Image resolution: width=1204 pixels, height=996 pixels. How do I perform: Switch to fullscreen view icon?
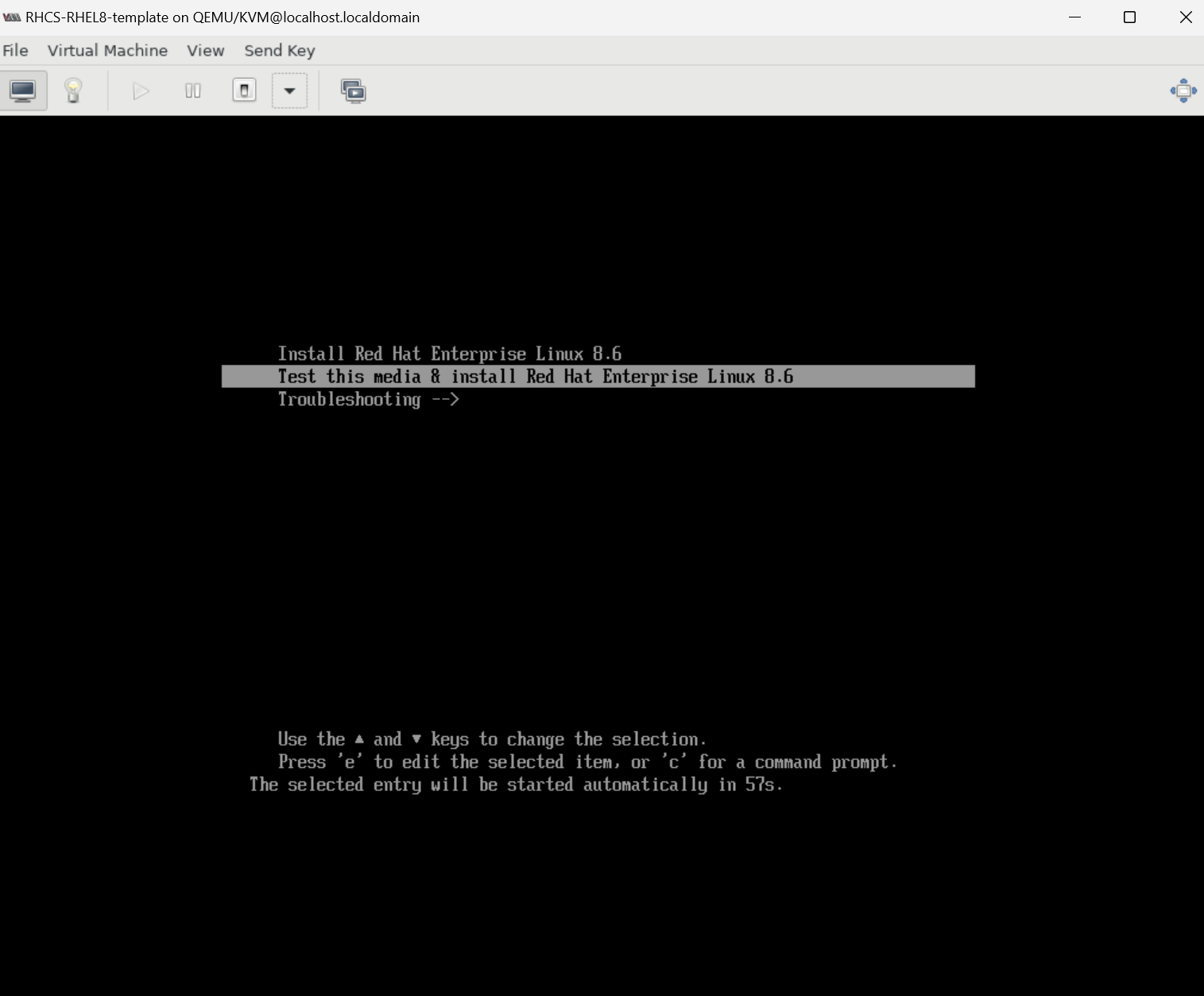tap(1183, 91)
